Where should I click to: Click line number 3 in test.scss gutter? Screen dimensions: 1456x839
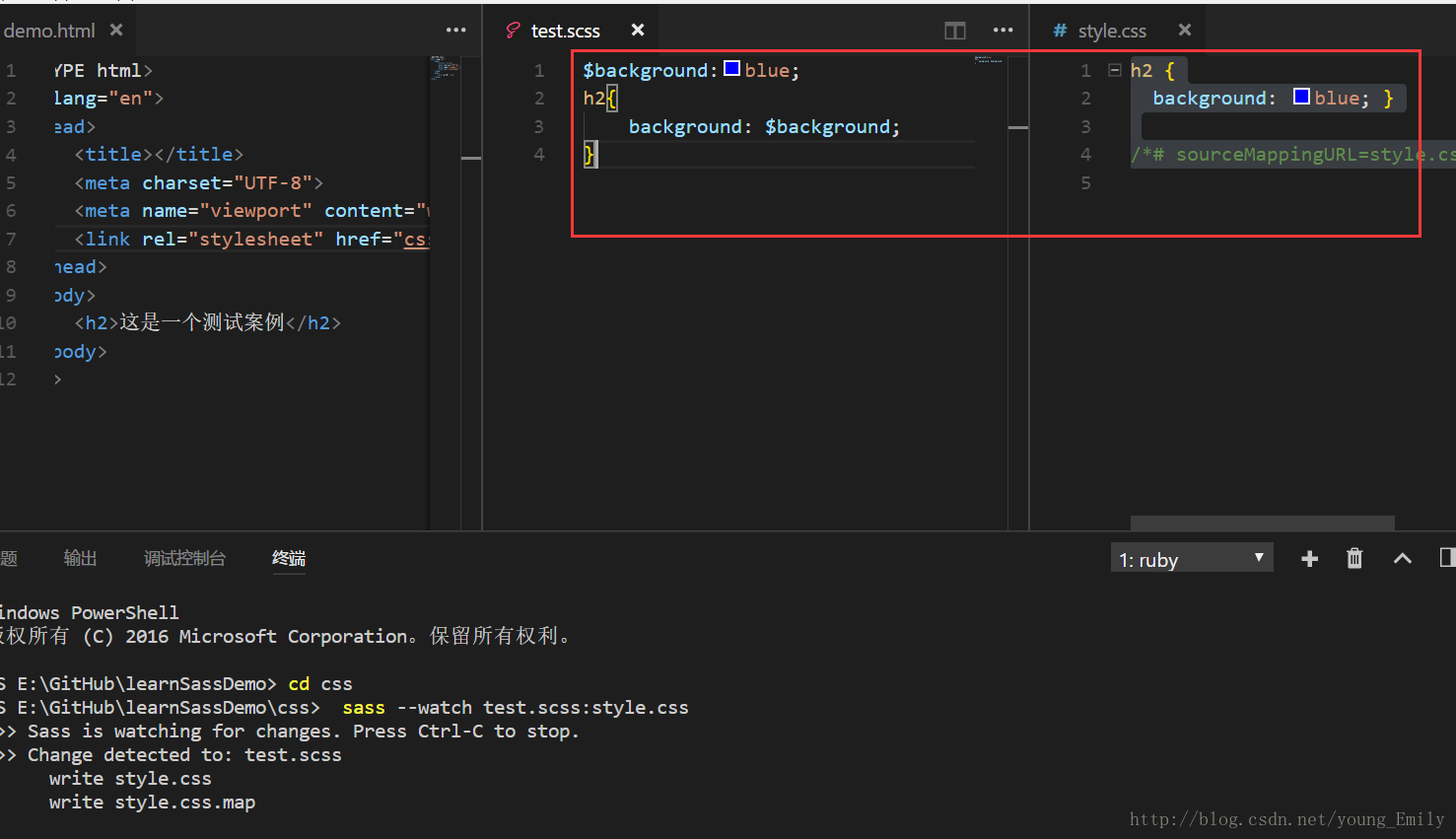point(539,127)
